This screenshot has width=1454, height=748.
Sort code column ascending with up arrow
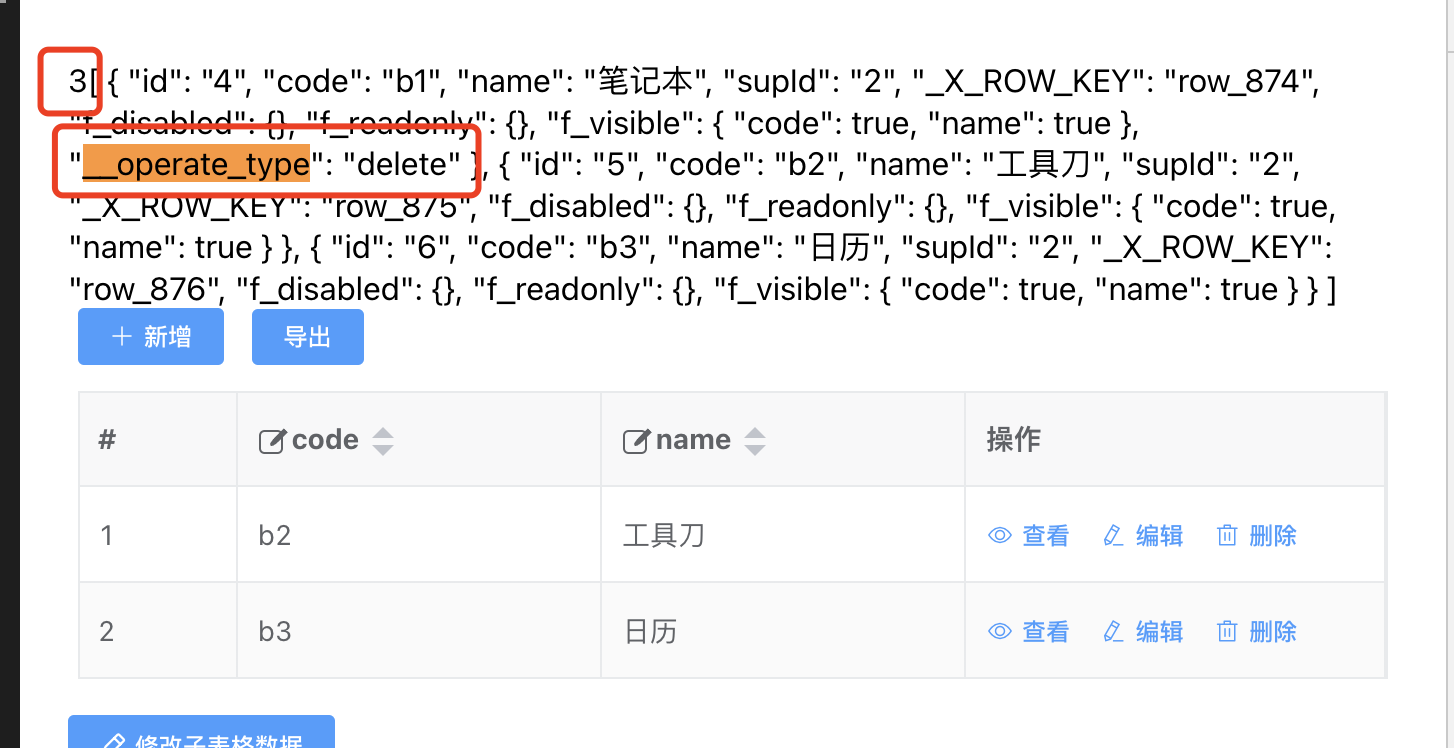click(382, 433)
